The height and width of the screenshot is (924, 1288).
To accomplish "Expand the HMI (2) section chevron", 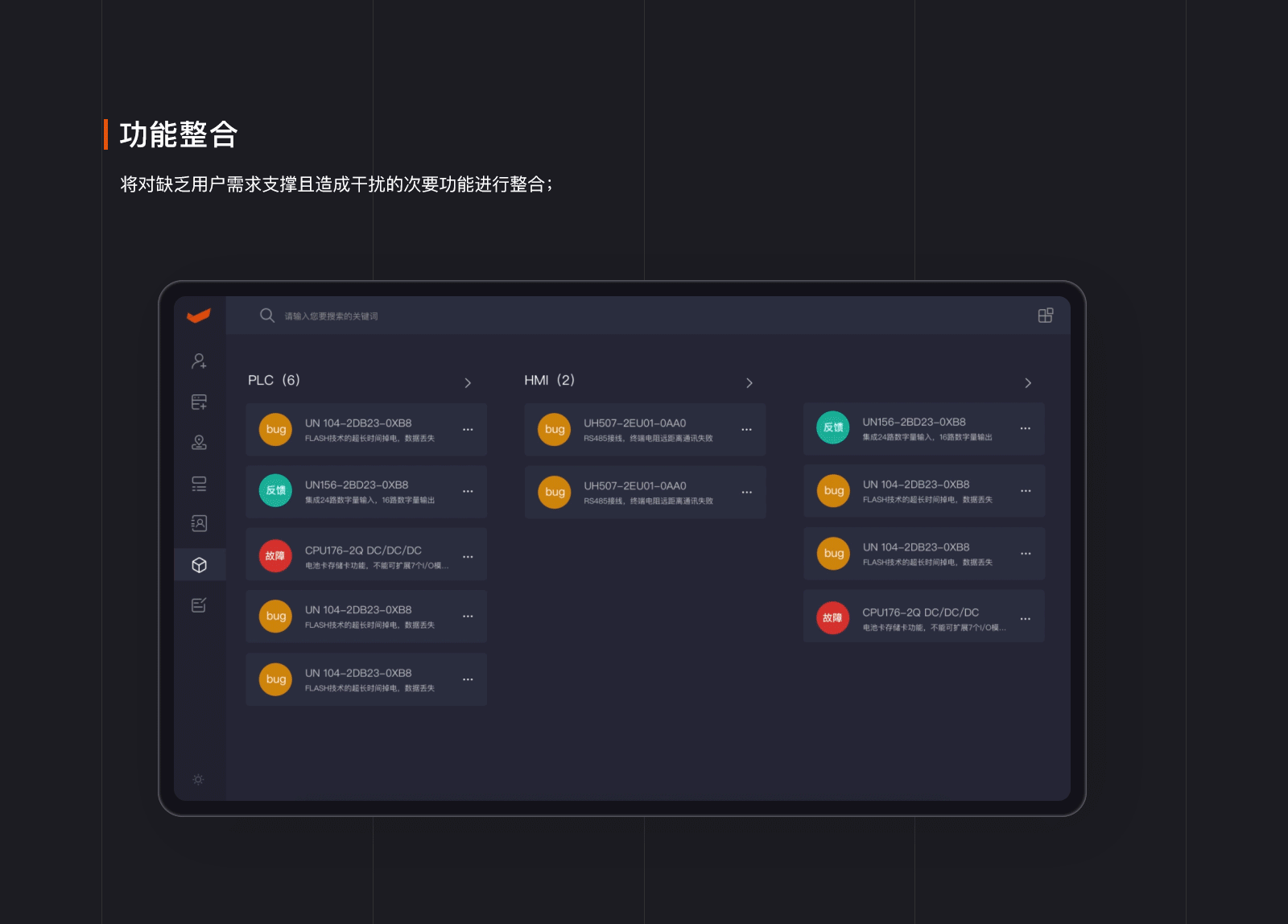I will [749, 383].
